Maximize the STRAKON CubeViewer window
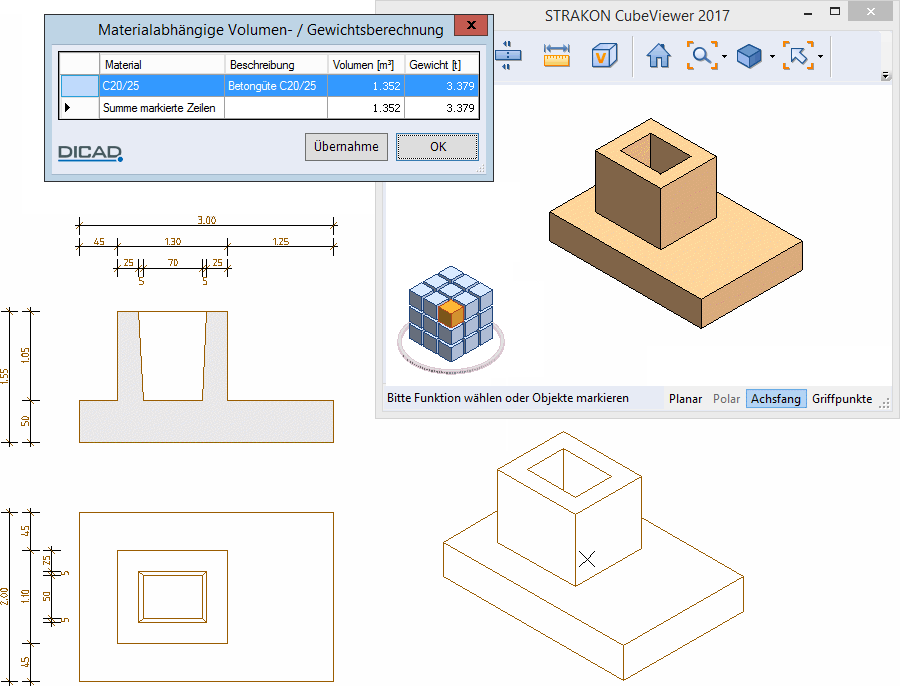 click(835, 11)
